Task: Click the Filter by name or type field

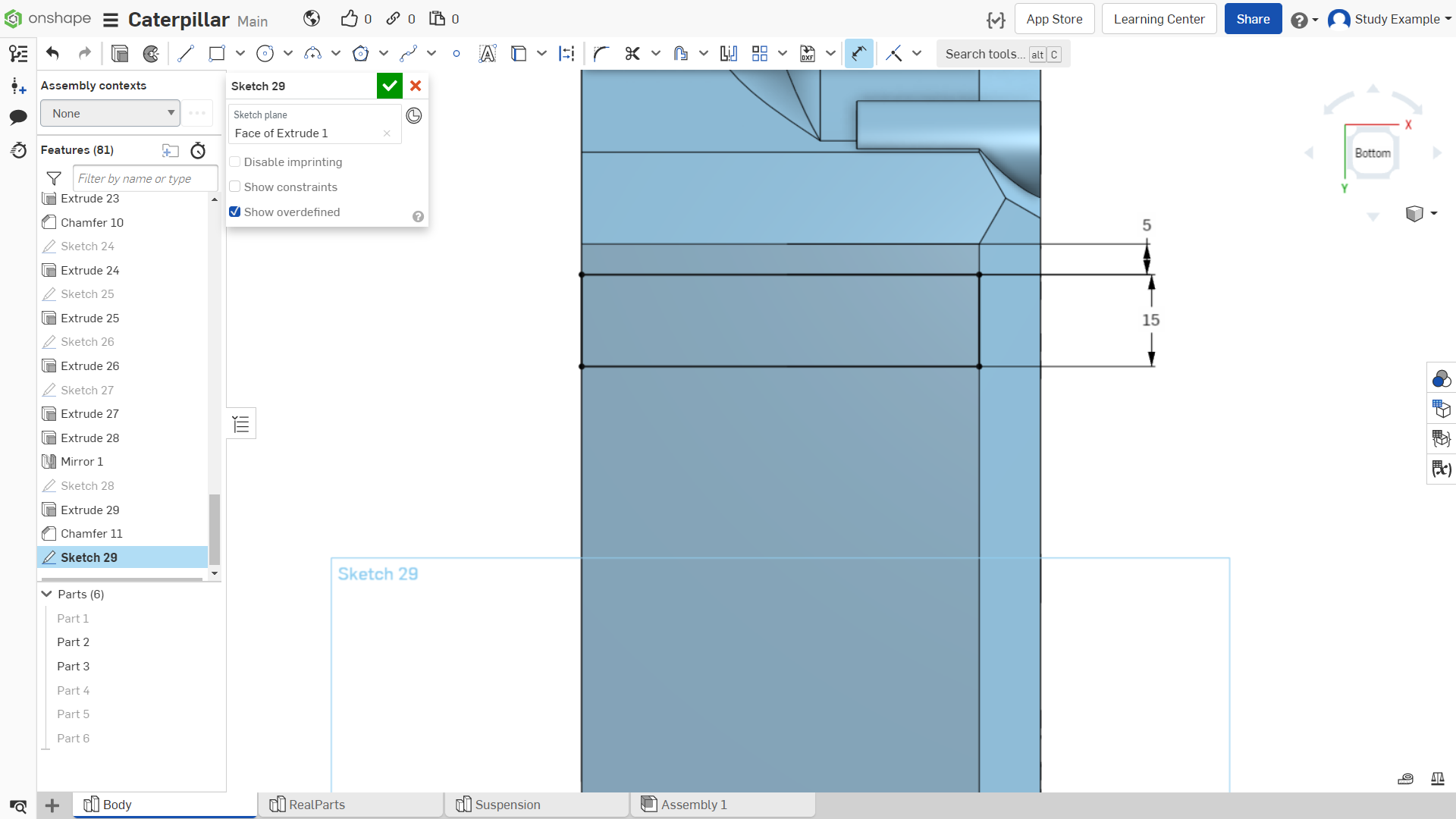Action: tap(146, 179)
